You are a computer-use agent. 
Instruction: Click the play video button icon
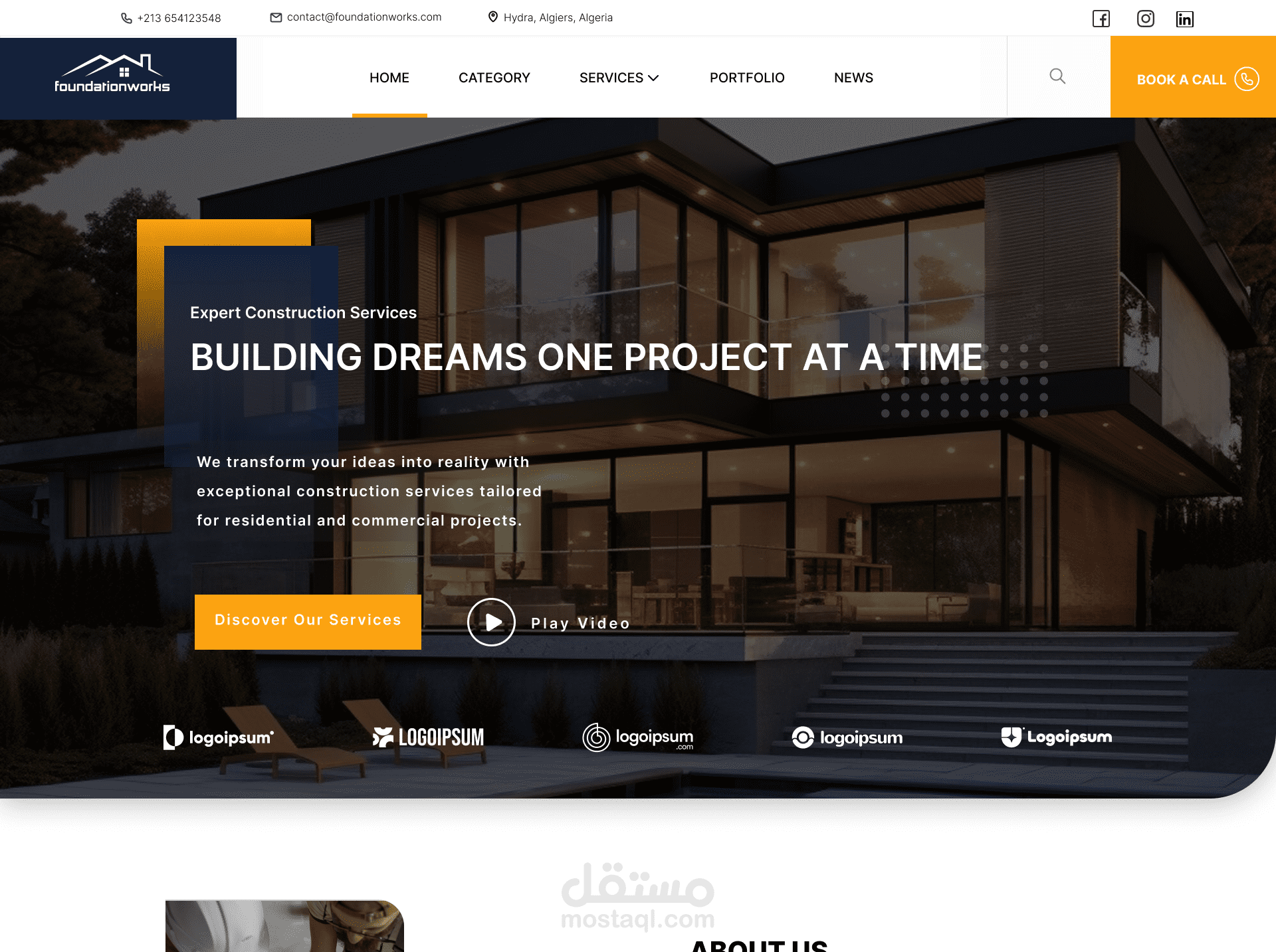point(490,621)
